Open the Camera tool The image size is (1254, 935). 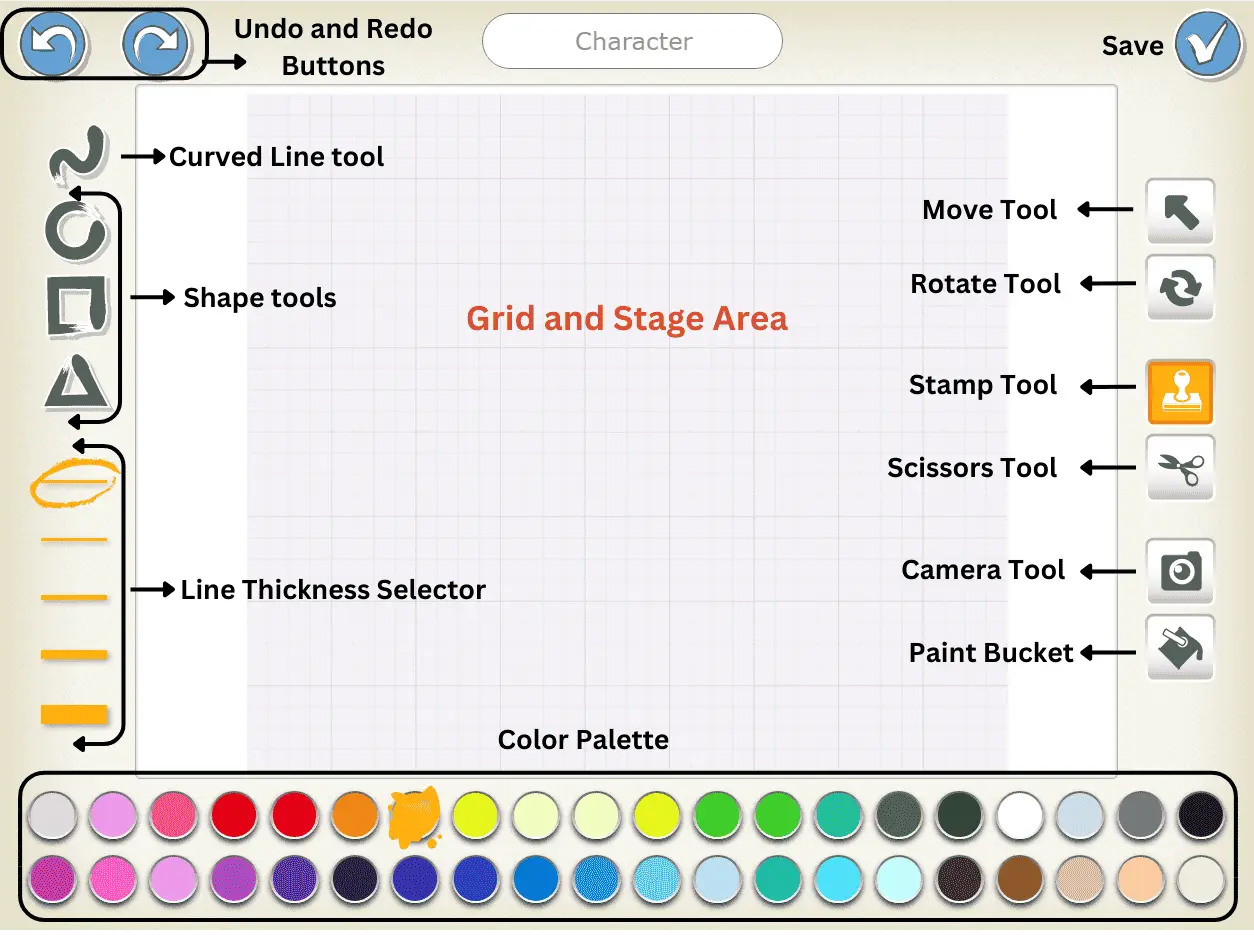[1180, 571]
